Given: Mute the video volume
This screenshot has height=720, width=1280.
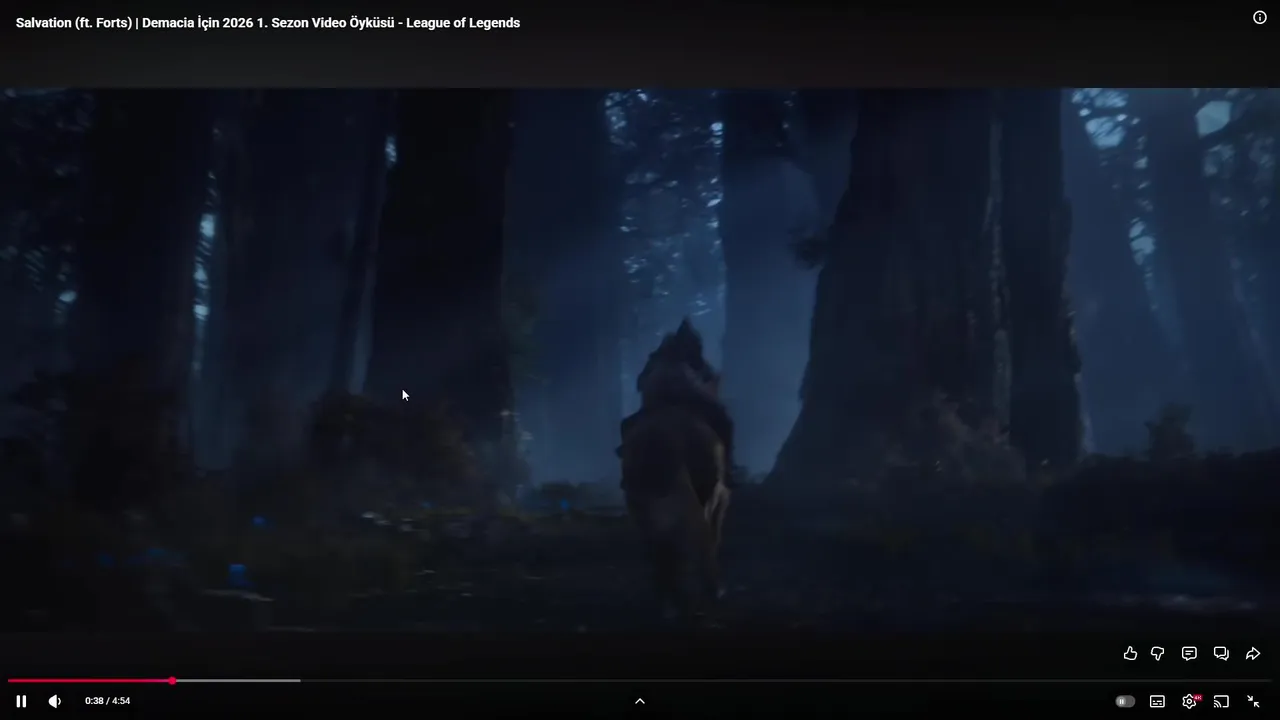Looking at the screenshot, I should [55, 701].
